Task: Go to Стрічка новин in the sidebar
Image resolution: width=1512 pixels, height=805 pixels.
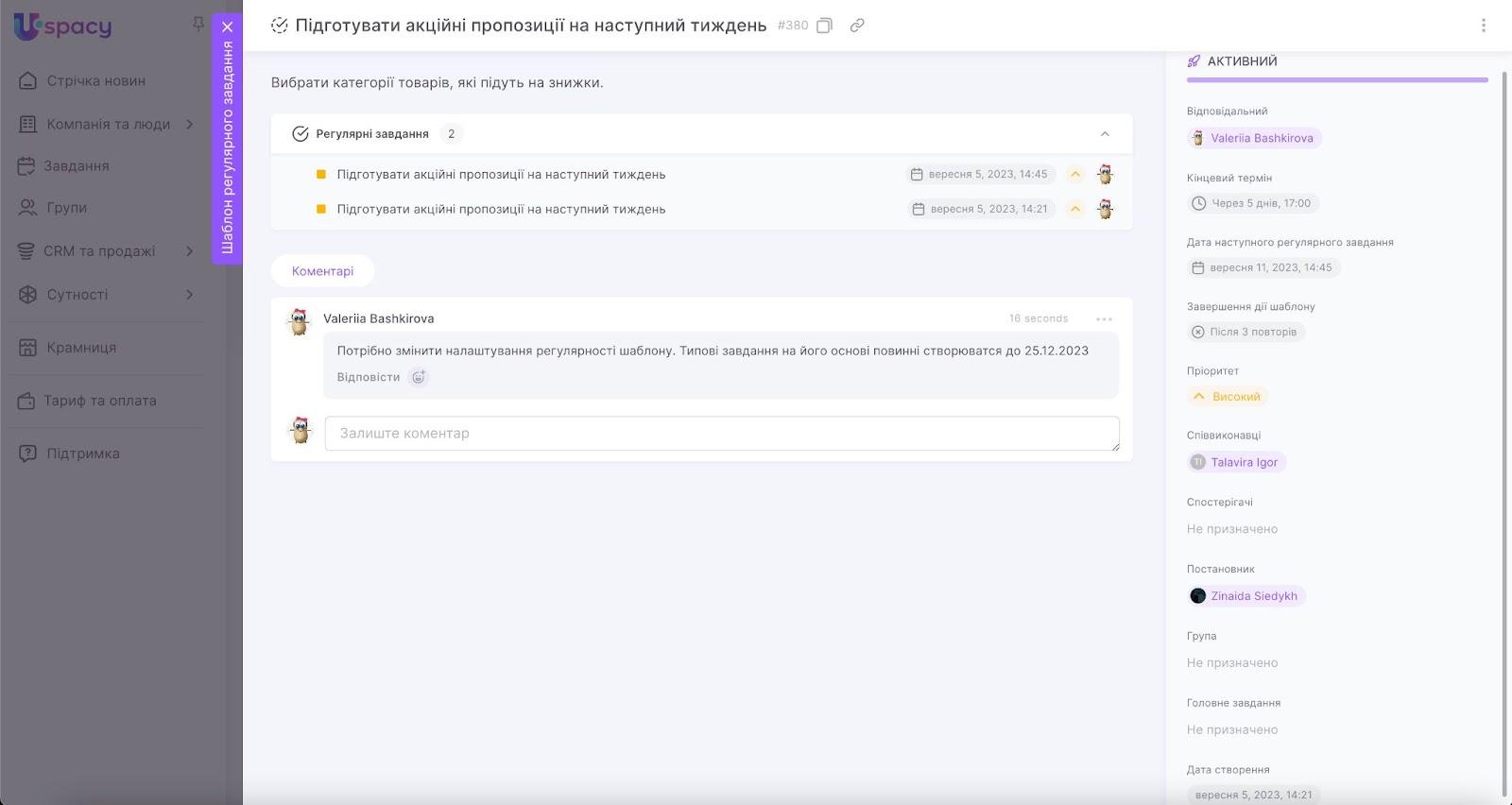Action: point(95,81)
